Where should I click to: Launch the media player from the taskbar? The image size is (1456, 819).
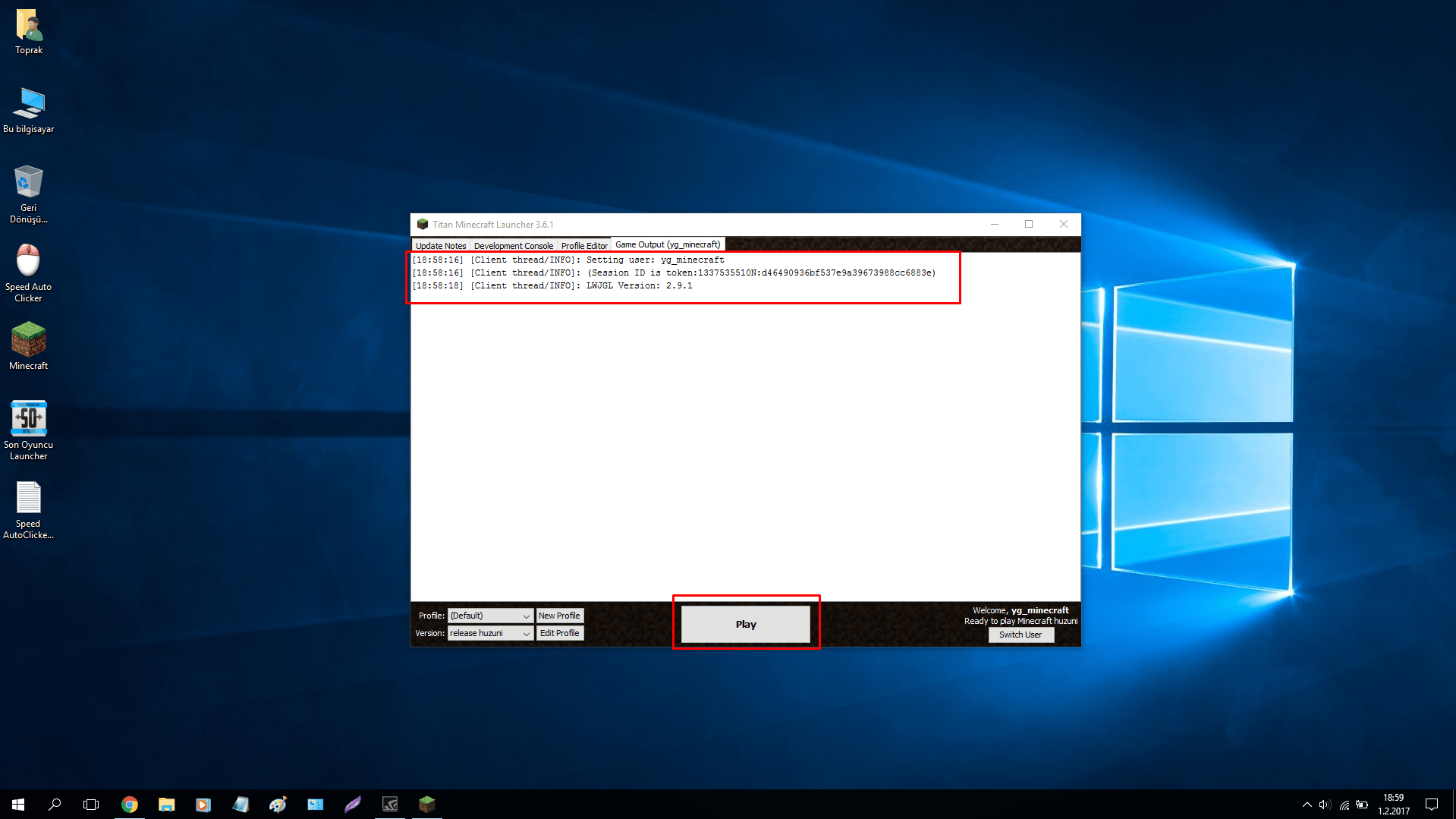click(203, 805)
